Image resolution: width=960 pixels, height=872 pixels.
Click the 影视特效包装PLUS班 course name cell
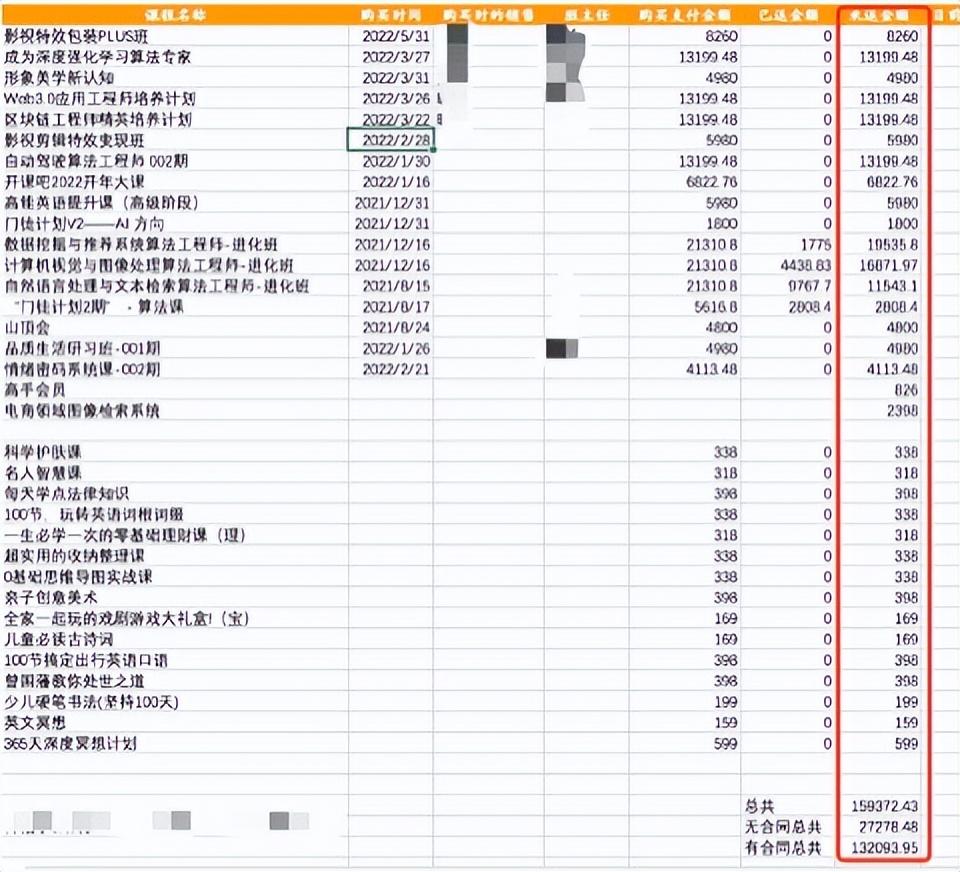click(x=76, y=36)
